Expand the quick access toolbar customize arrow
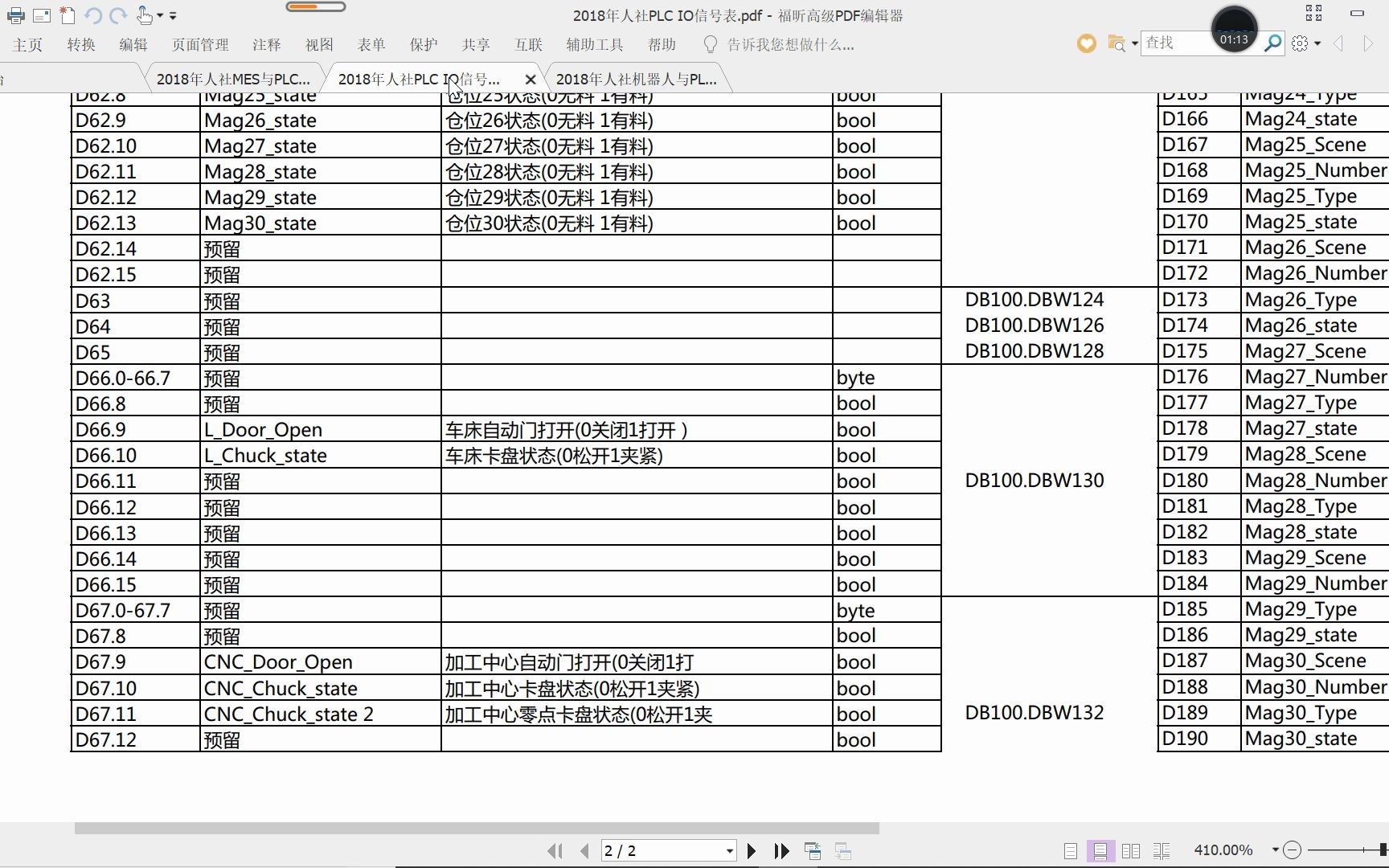The height and width of the screenshot is (868, 1389). (173, 15)
